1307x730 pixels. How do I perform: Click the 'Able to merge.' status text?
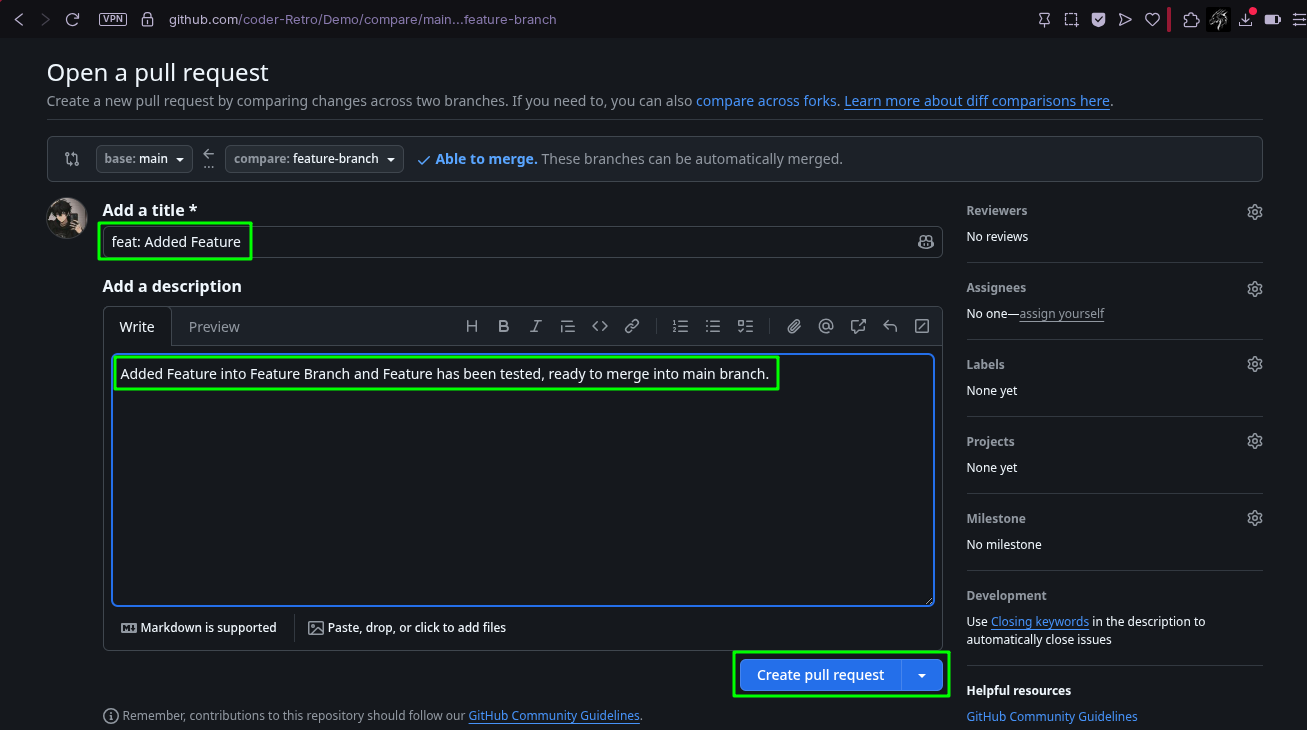pos(486,159)
